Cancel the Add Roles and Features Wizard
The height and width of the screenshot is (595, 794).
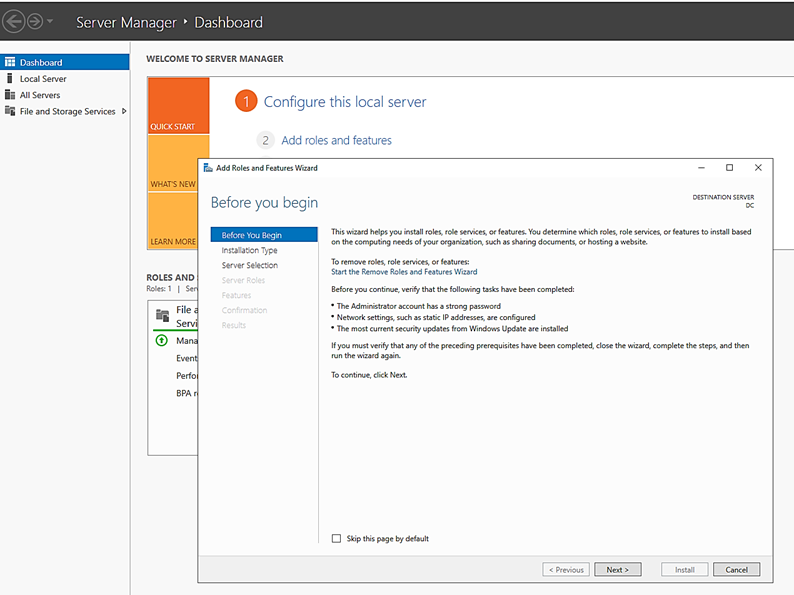click(736, 570)
